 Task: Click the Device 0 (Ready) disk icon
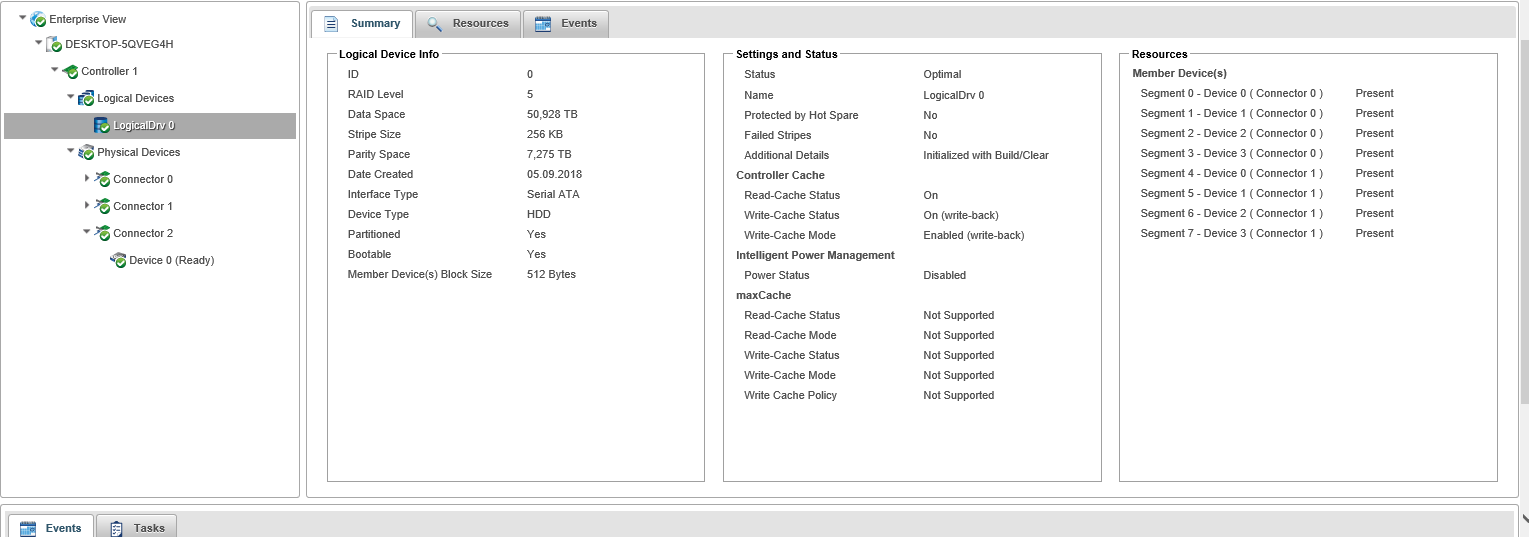[118, 260]
